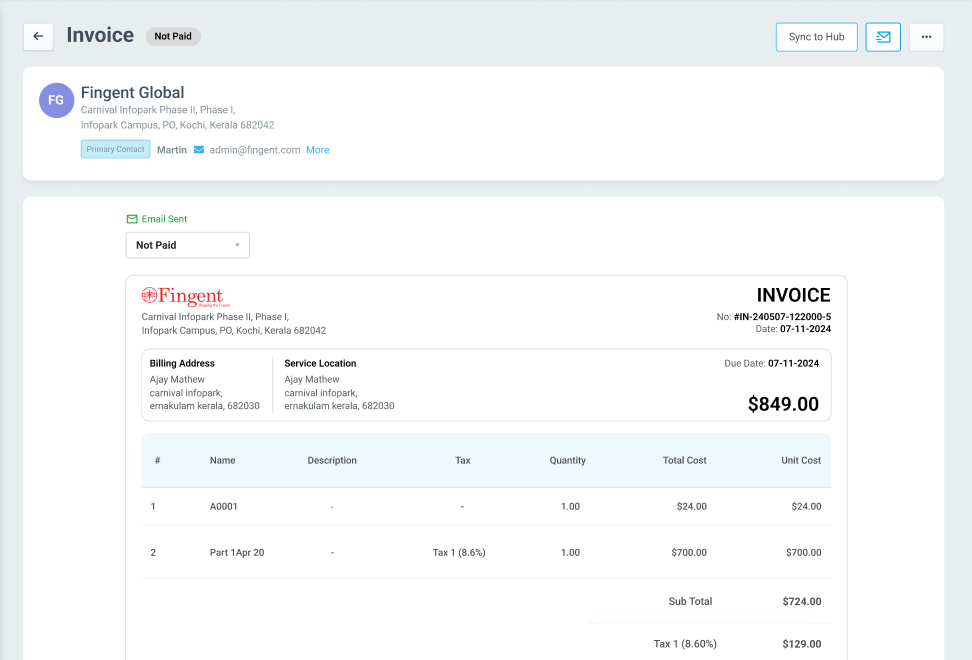Click the back arrow button

[38, 36]
